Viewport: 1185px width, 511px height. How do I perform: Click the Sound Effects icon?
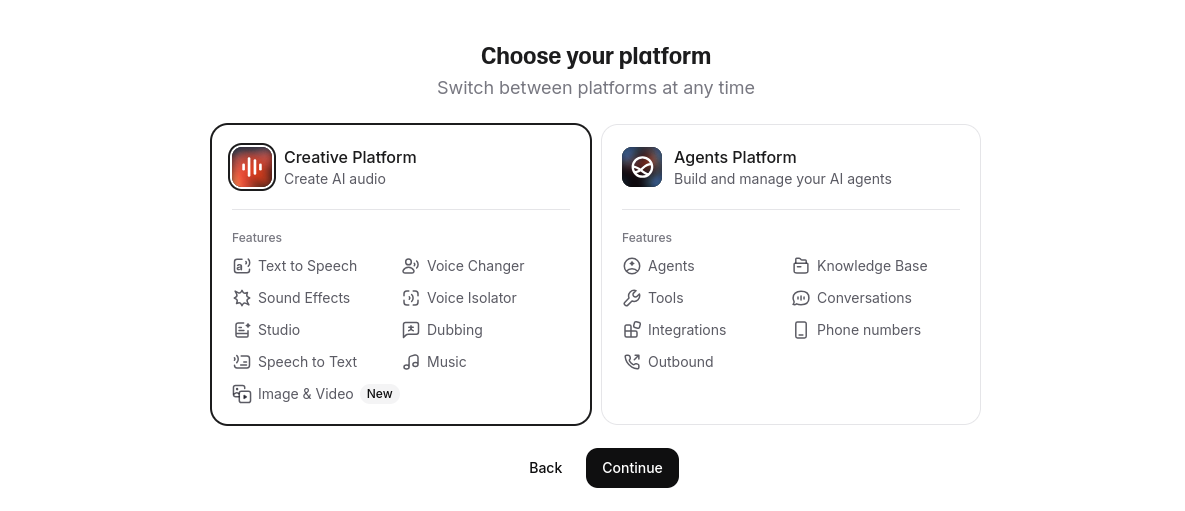(x=242, y=298)
